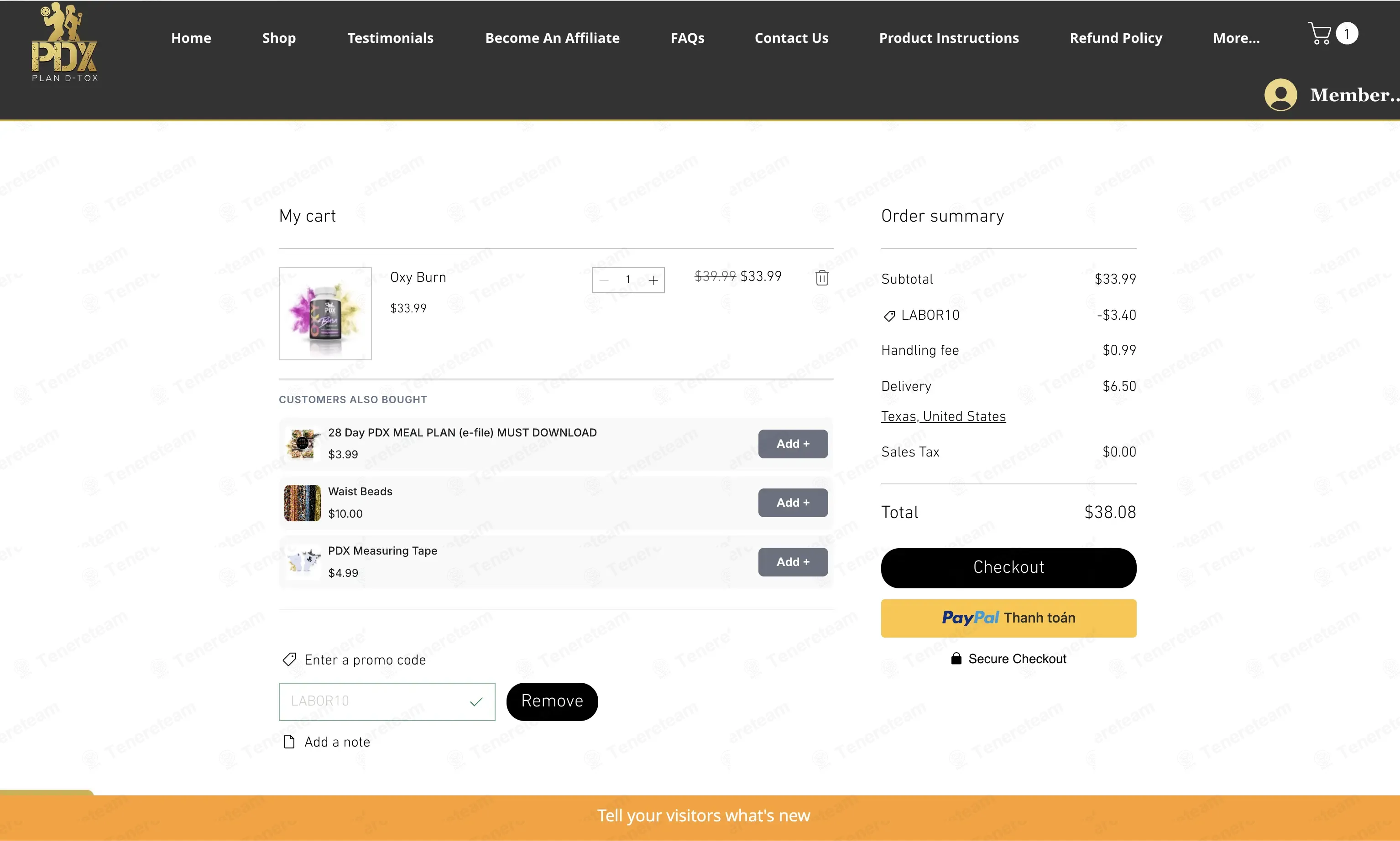Change delivery location Texas, United States
Viewport: 1400px width, 841px height.
pyautogui.click(x=943, y=416)
